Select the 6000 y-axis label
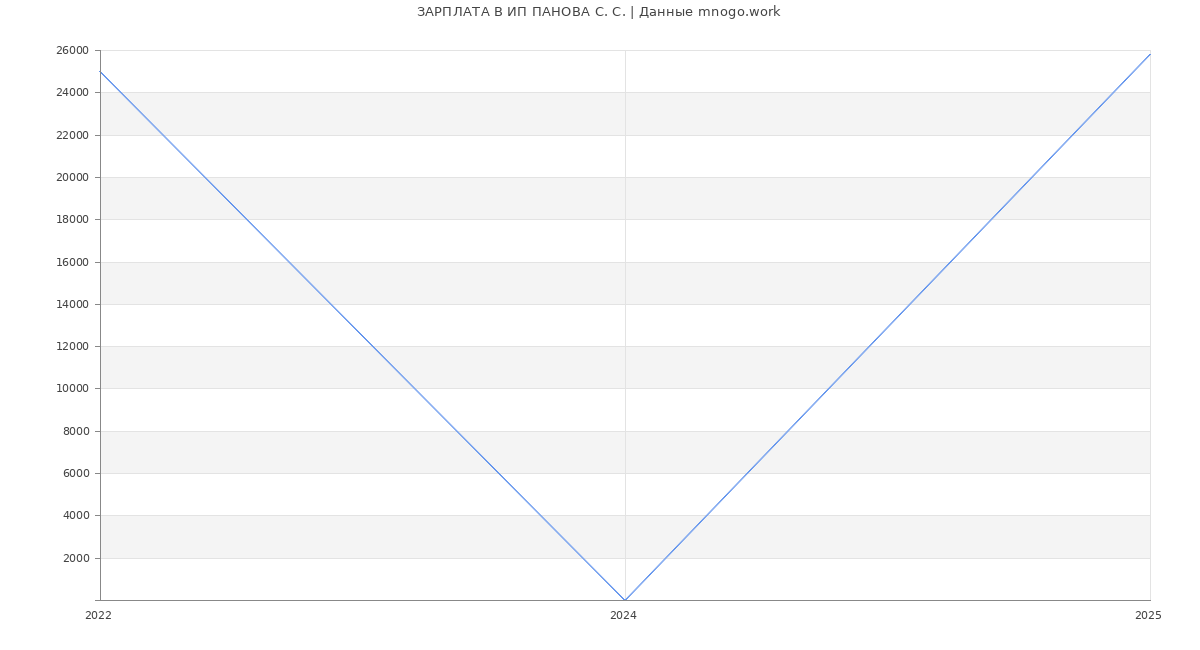 [76, 473]
